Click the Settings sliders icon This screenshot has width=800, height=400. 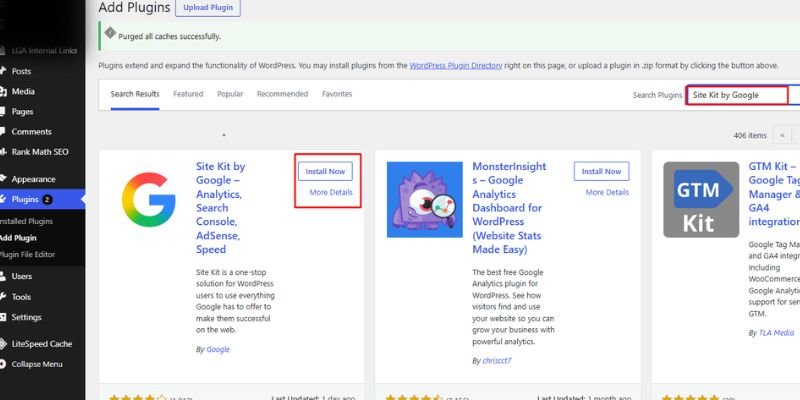pyautogui.click(x=3, y=317)
